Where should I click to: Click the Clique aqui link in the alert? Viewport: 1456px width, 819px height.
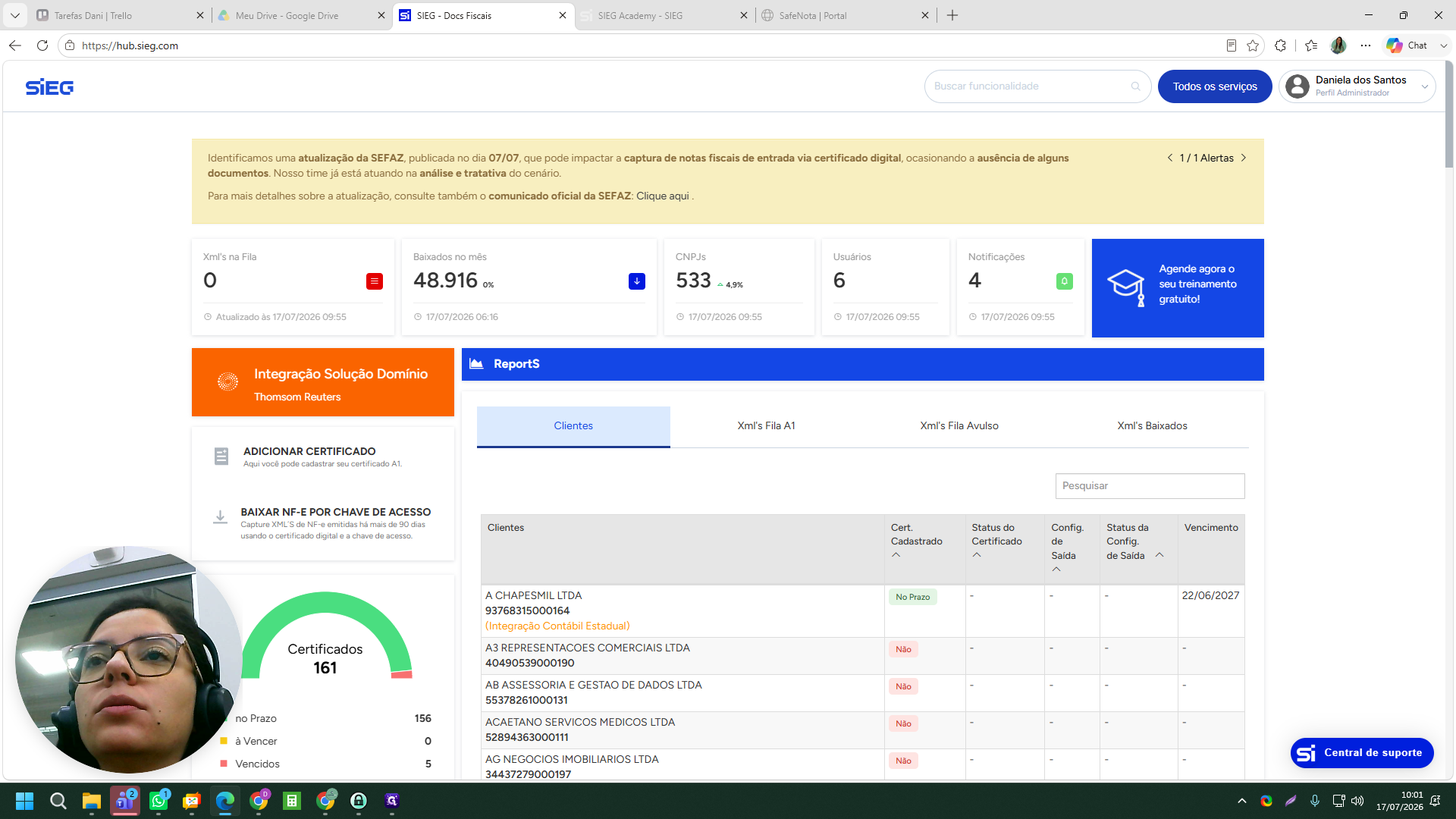663,196
